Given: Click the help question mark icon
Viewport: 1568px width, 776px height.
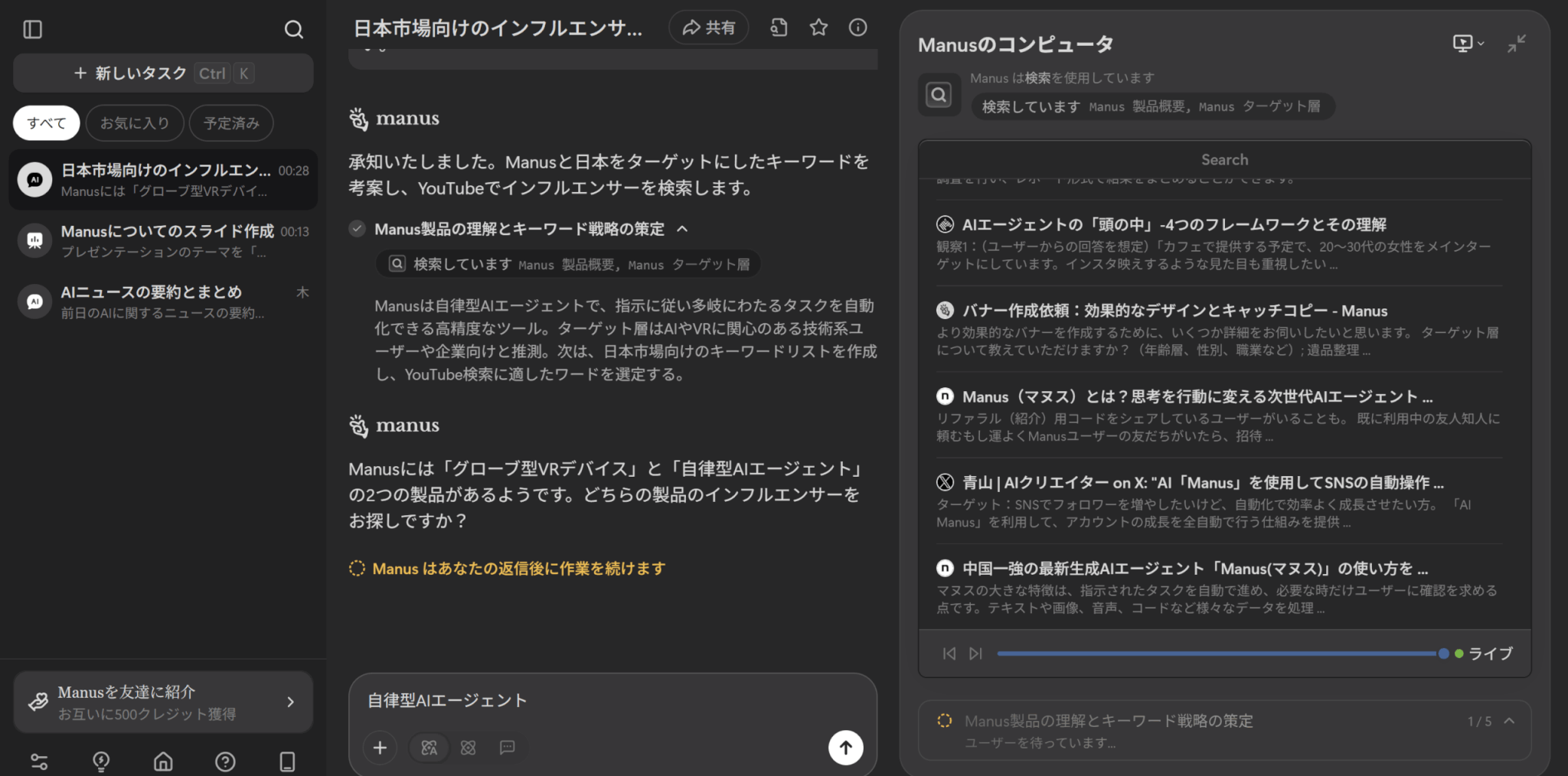Looking at the screenshot, I should (225, 761).
